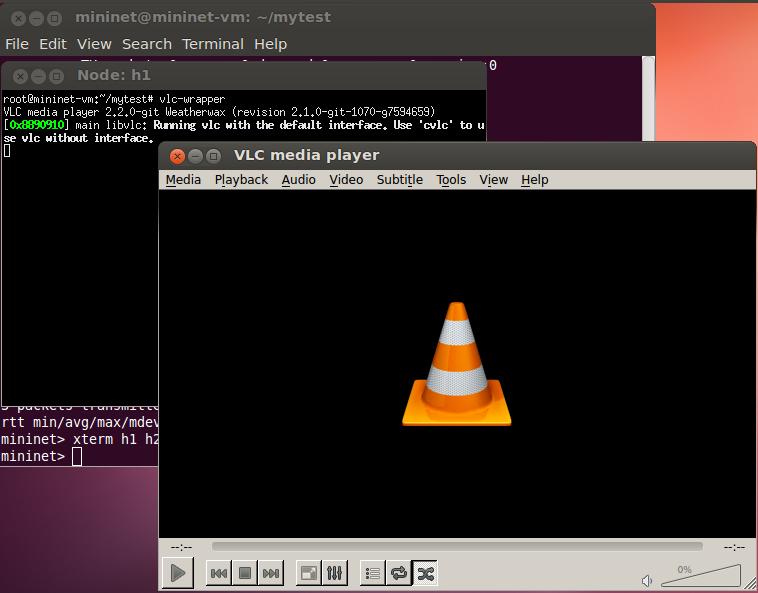Viewport: 758px width, 593px height.
Task: Open the VLC Help menu
Action: (535, 180)
